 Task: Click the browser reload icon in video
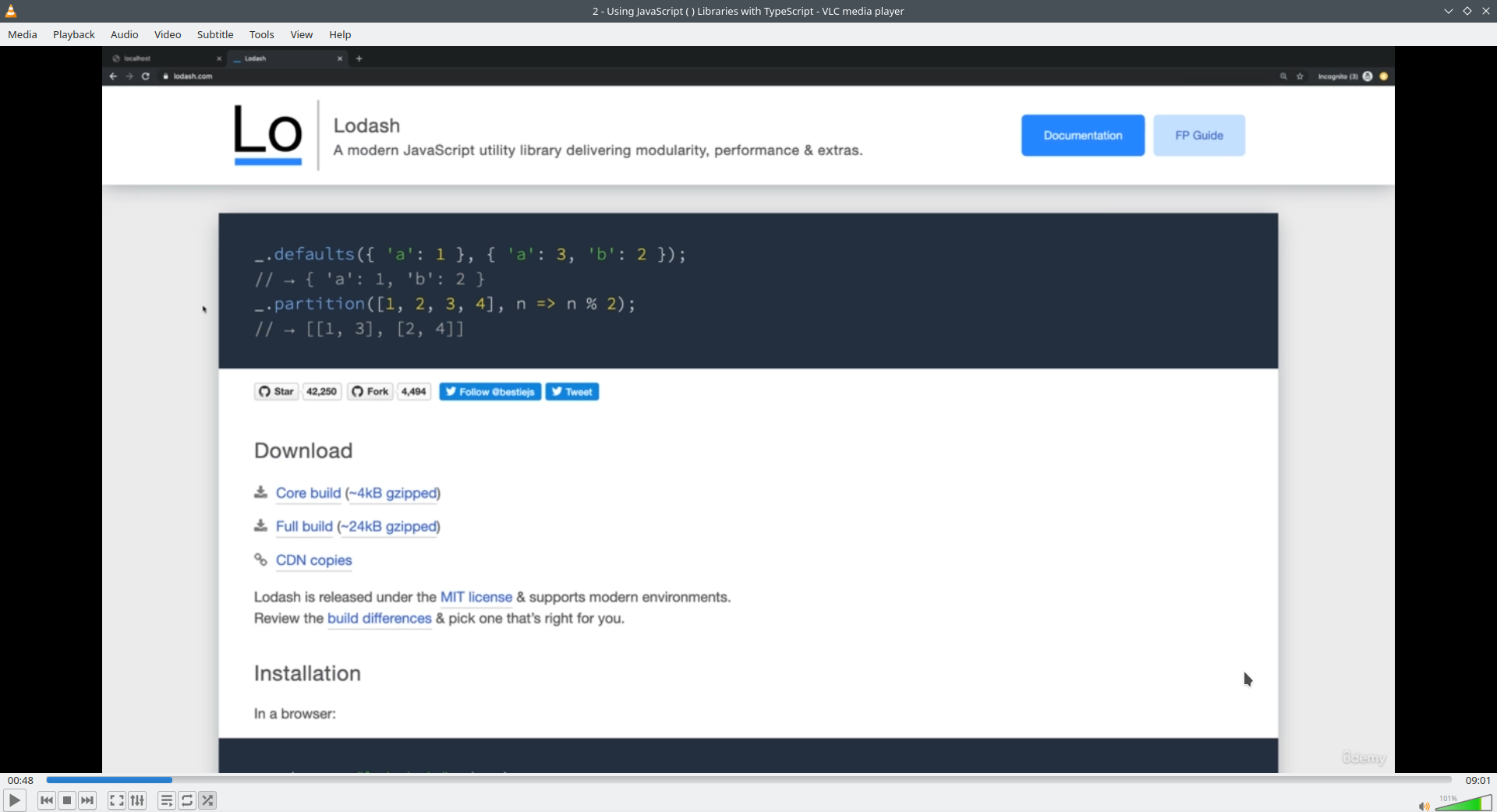146,76
